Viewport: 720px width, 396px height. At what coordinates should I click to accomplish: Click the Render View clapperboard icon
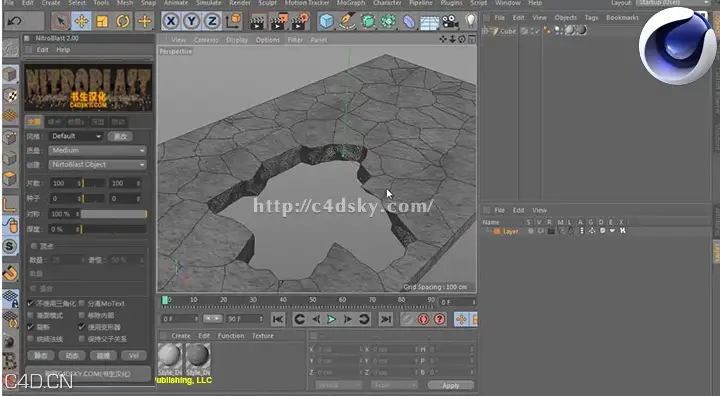pos(258,22)
